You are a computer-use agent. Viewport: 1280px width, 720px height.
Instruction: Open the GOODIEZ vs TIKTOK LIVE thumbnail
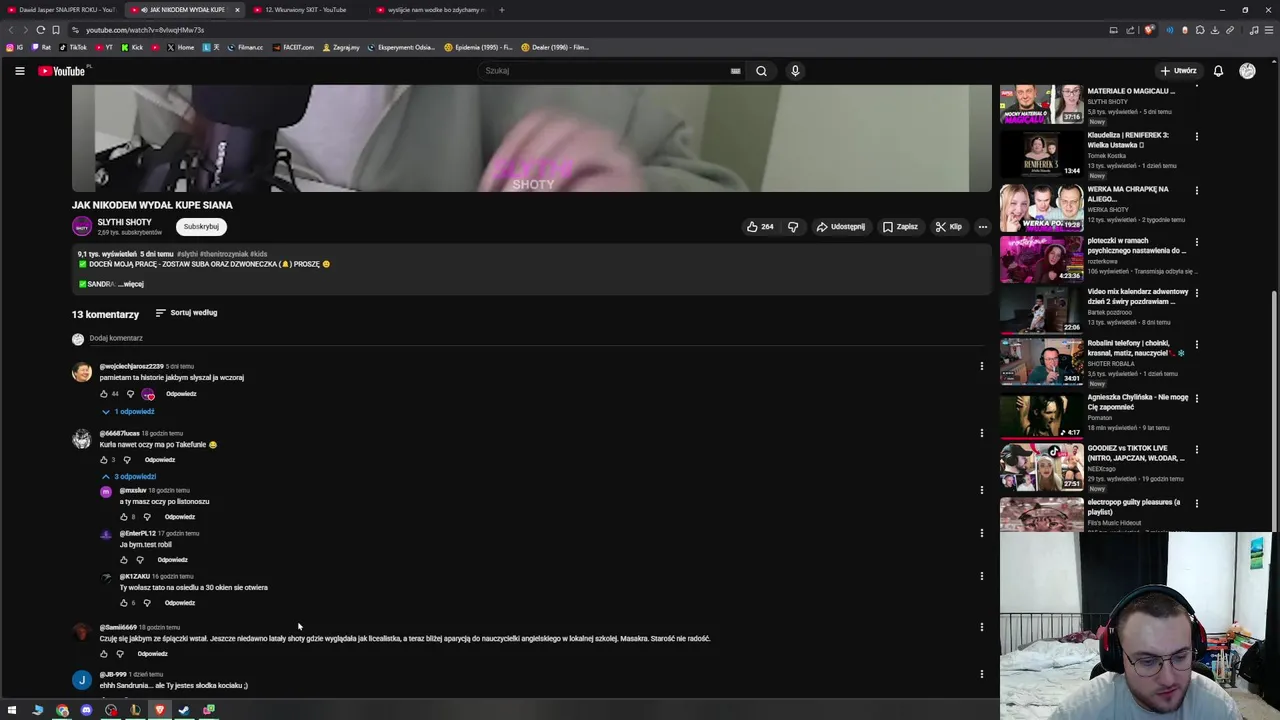tap(1041, 467)
